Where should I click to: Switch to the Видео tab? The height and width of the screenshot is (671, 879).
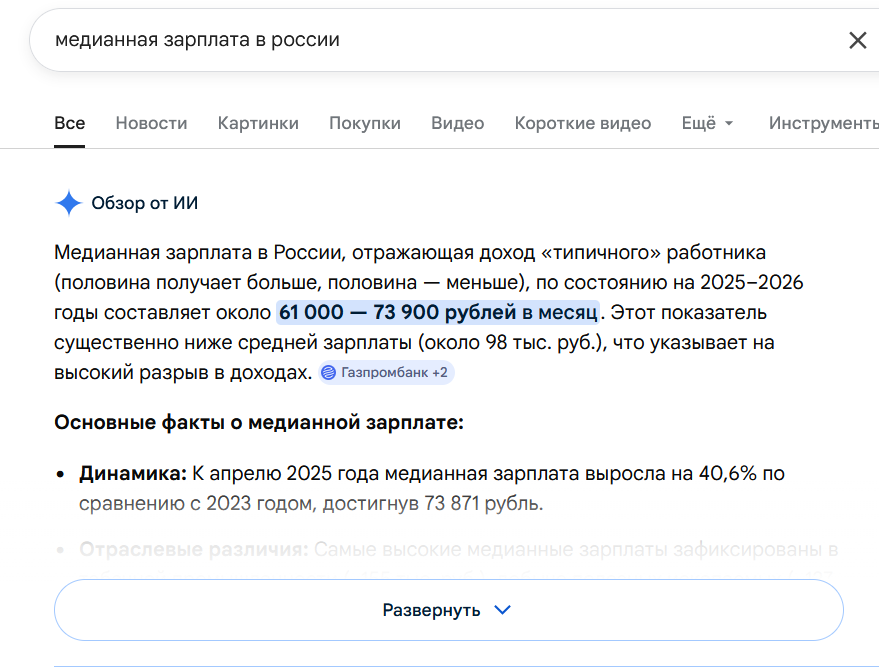pos(457,123)
